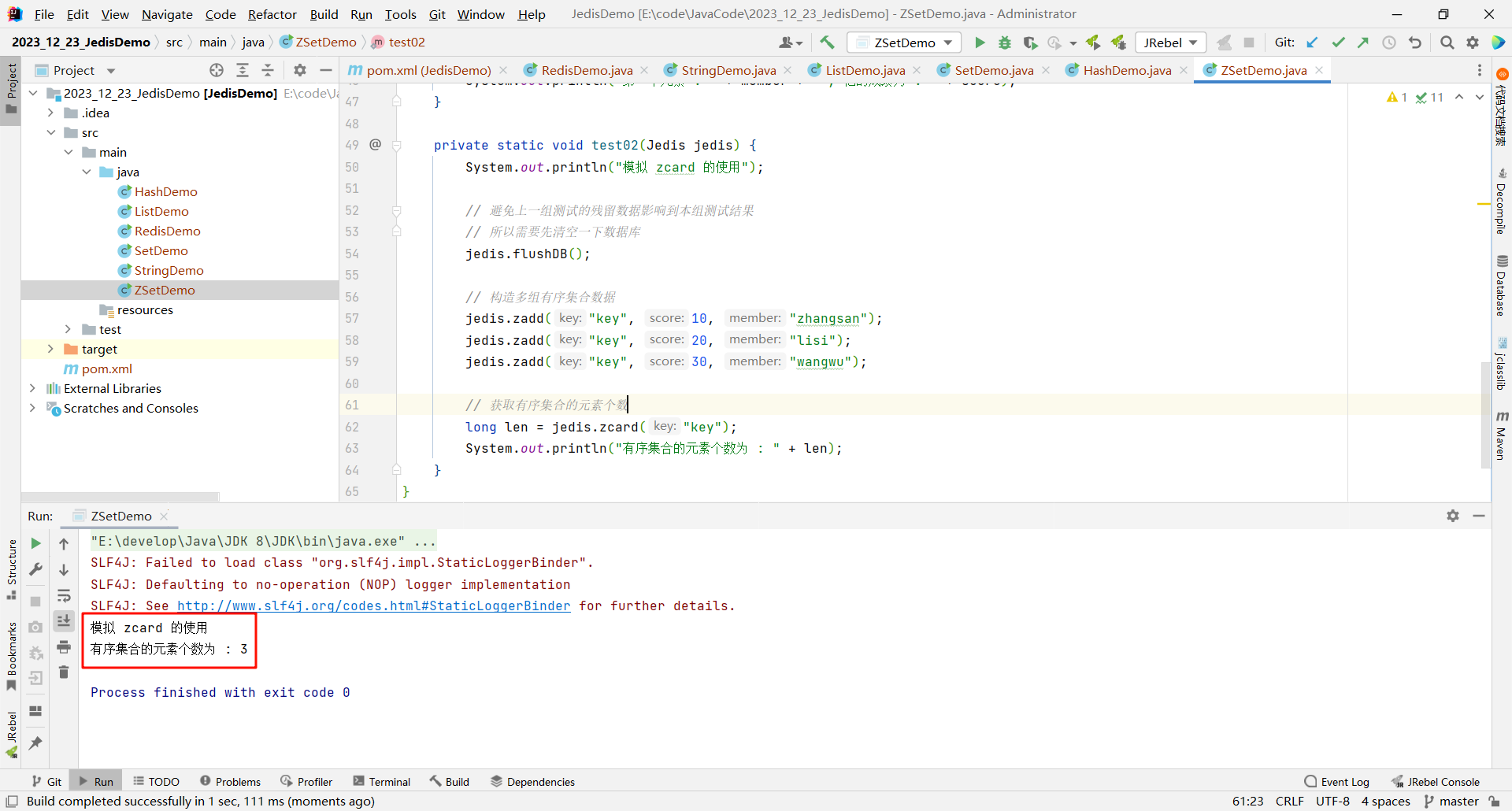This screenshot has width=1512, height=811.
Task: Select ListDemo class in project tree
Action: (161, 211)
